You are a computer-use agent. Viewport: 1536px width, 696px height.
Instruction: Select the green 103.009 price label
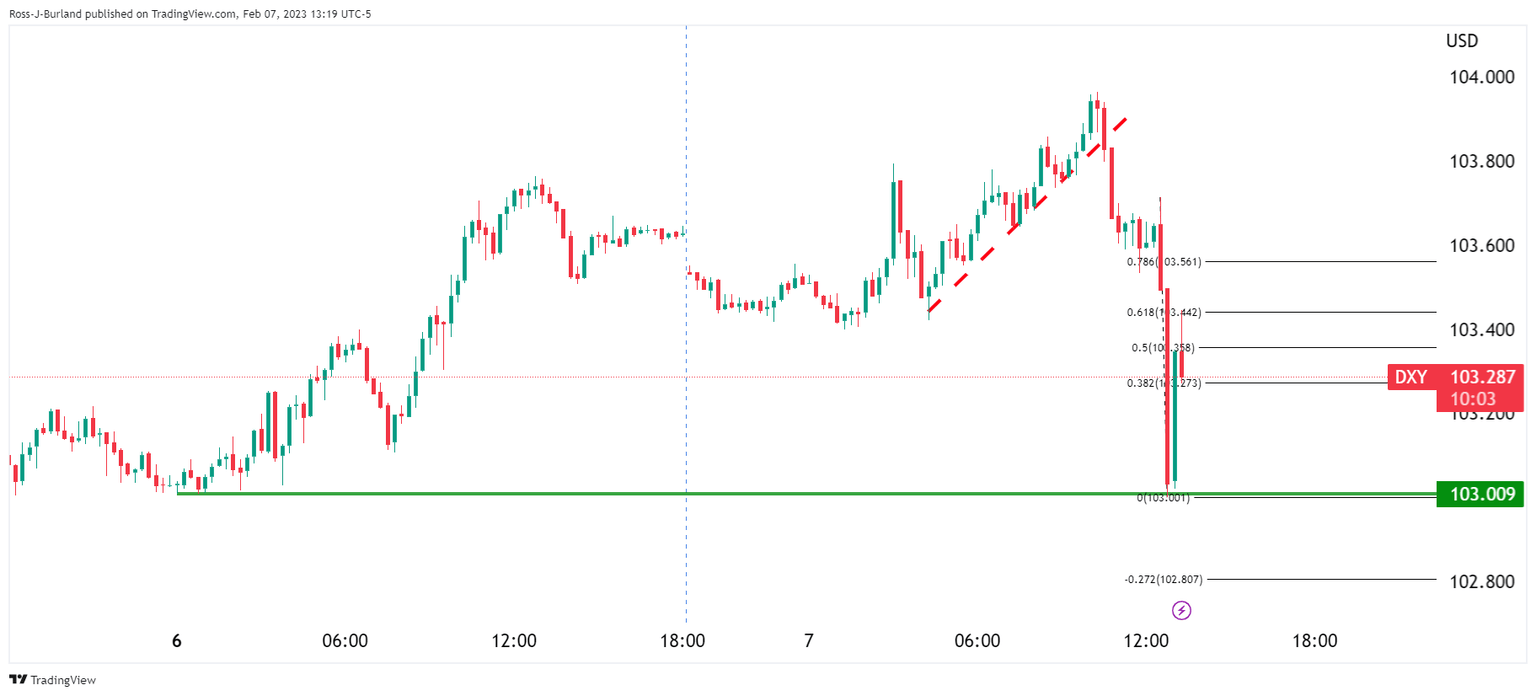click(1479, 494)
